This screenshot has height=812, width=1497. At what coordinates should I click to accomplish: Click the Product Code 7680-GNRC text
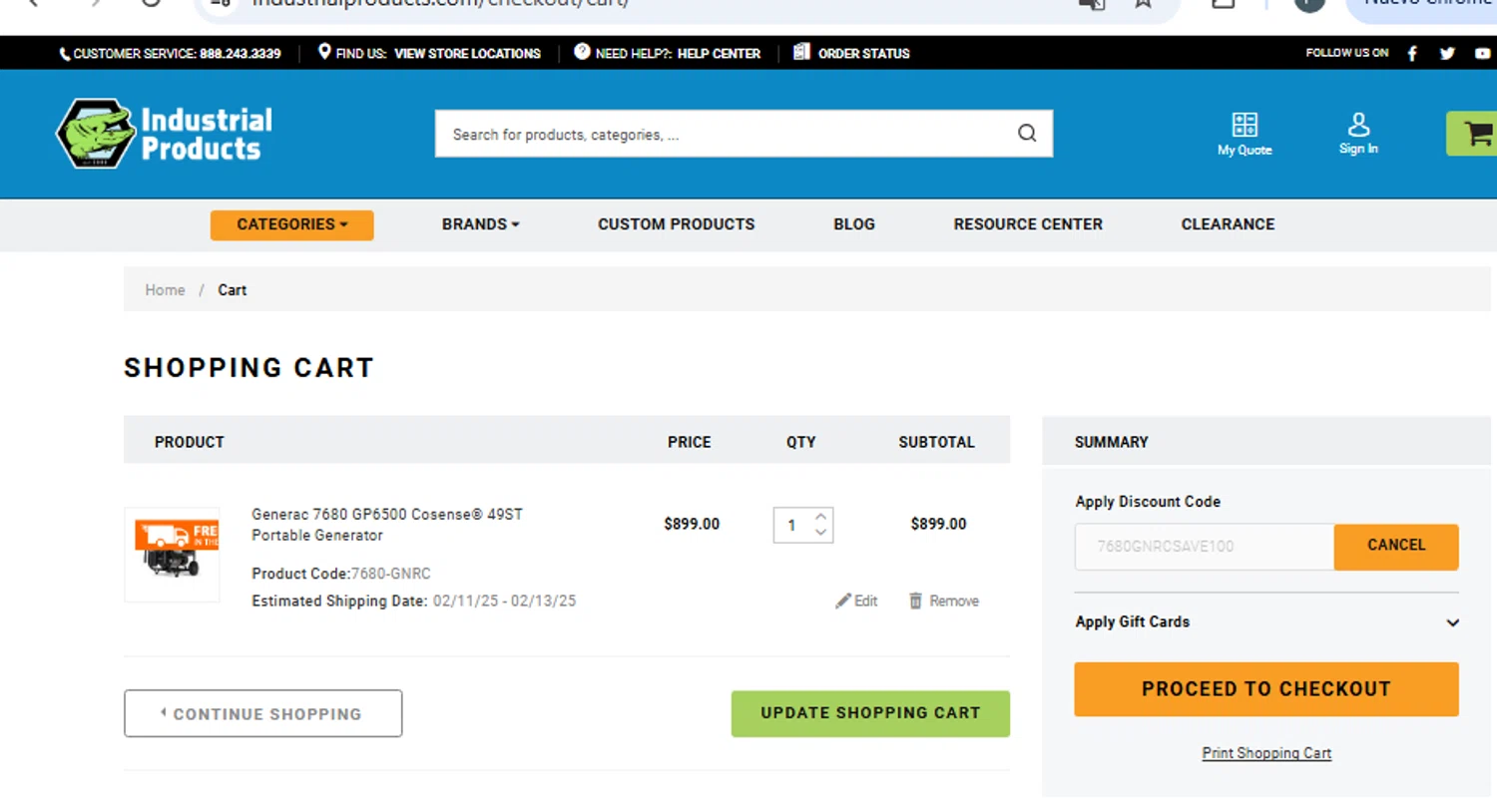click(x=341, y=574)
